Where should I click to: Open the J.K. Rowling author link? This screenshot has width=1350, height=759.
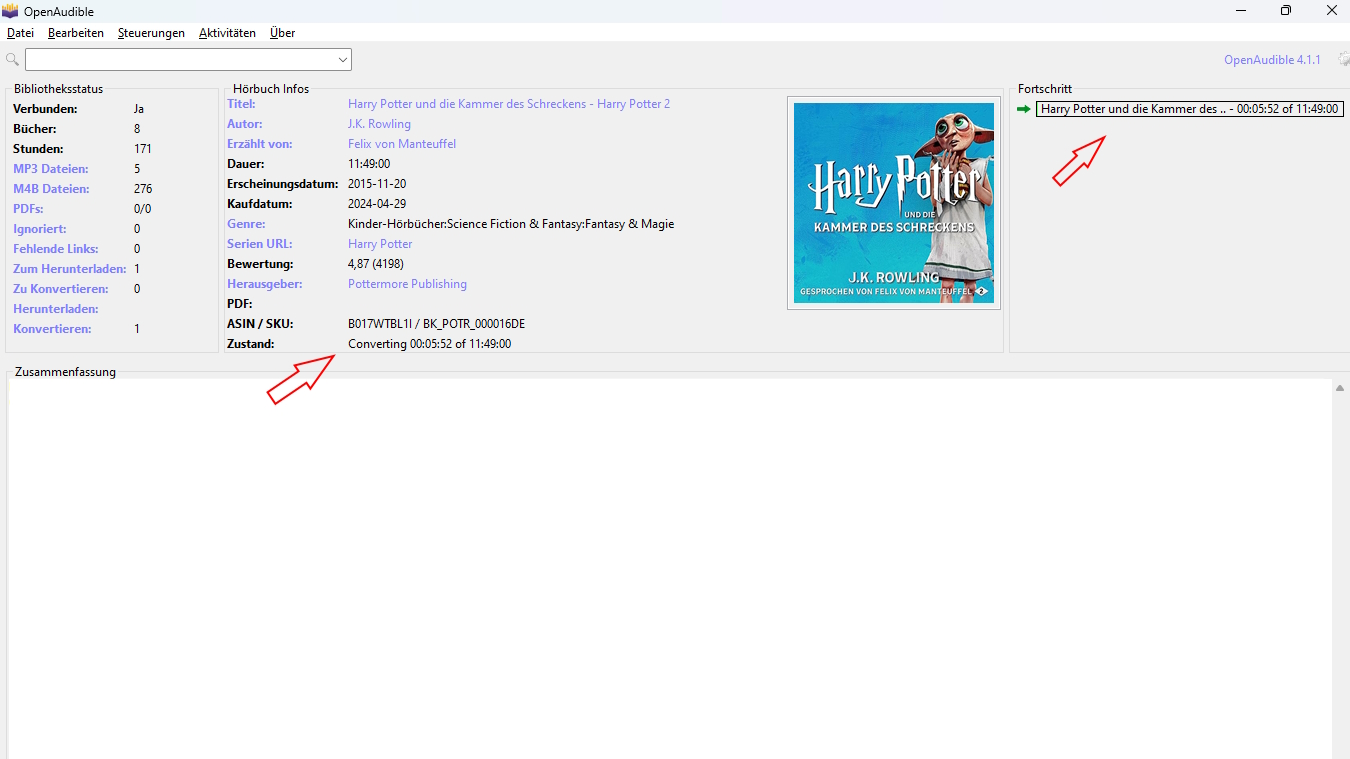(379, 124)
